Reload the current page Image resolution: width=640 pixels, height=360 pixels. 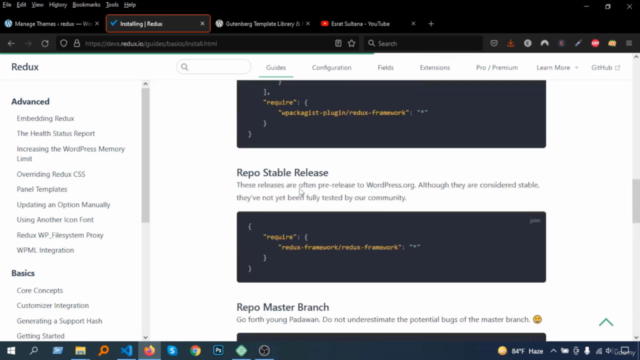tap(45, 43)
